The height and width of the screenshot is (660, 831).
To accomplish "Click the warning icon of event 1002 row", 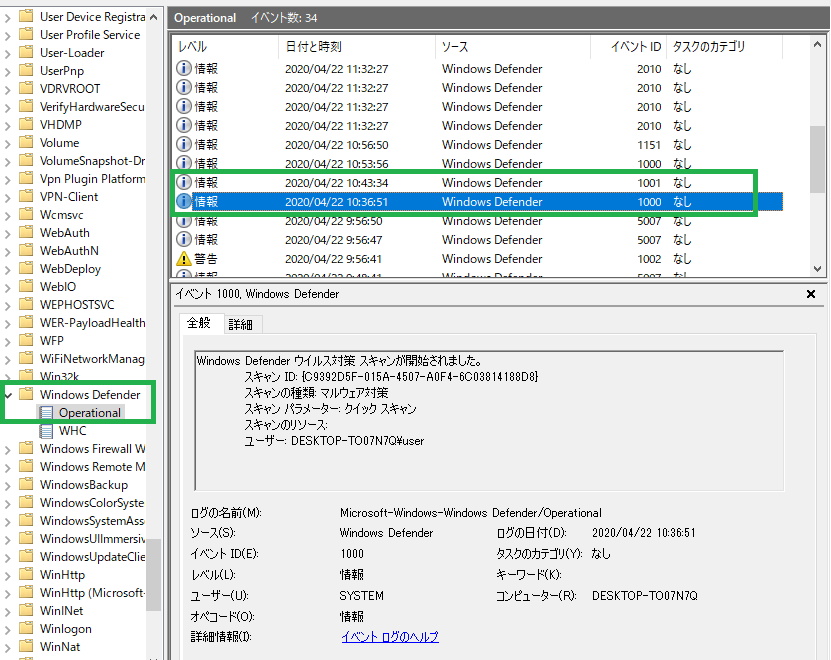I will click(x=183, y=259).
